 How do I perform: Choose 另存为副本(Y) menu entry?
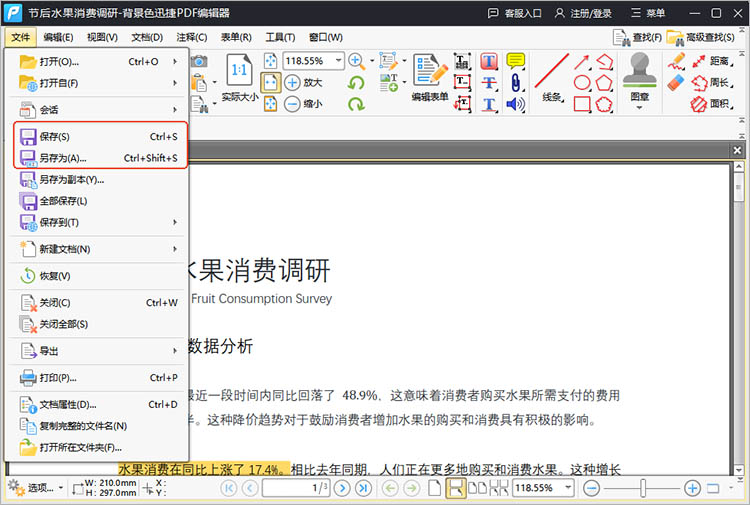click(99, 180)
